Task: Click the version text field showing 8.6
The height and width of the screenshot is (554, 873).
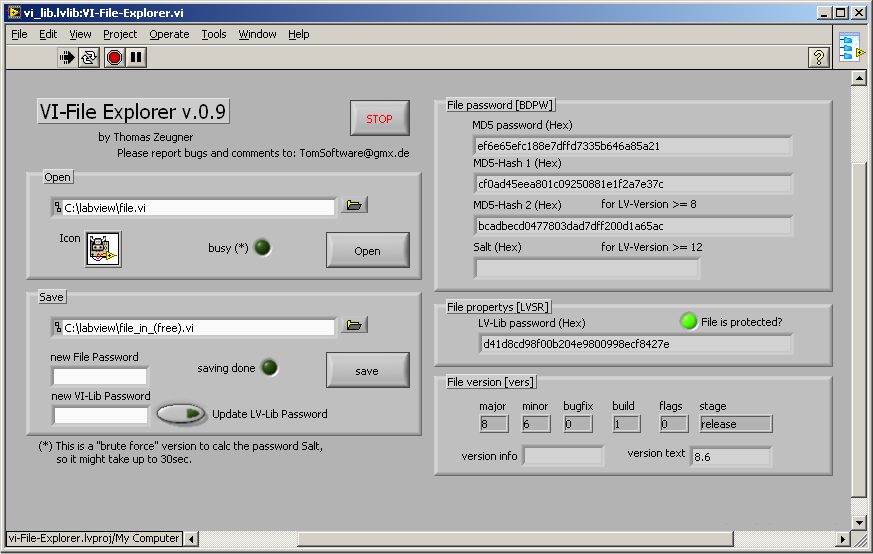Action: pyautogui.click(x=731, y=457)
